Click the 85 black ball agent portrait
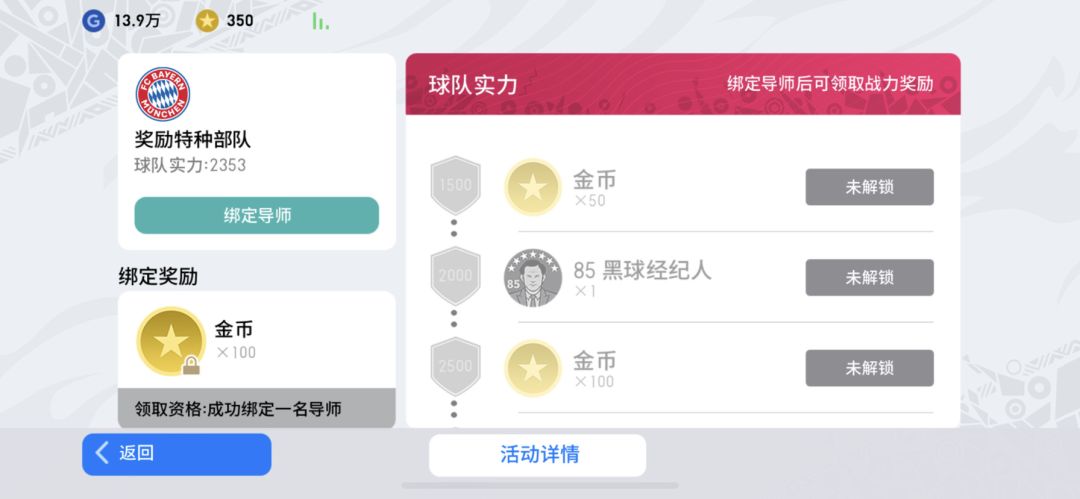This screenshot has width=1080, height=499. 532,277
